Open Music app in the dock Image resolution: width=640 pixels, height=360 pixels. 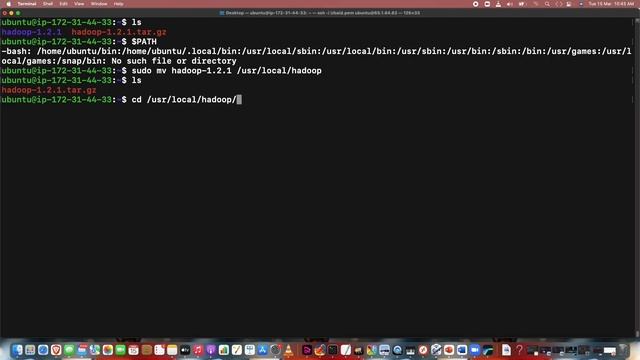[198, 350]
